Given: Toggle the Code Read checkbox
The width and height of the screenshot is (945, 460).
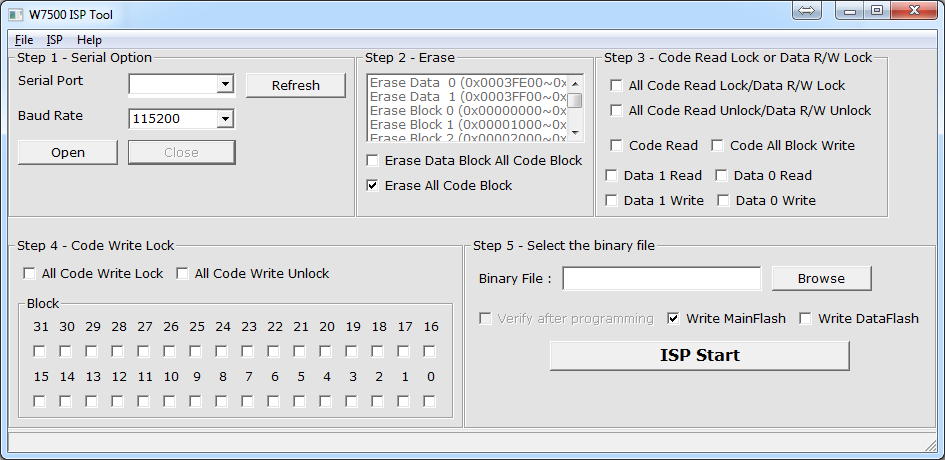Looking at the screenshot, I should click(x=616, y=145).
